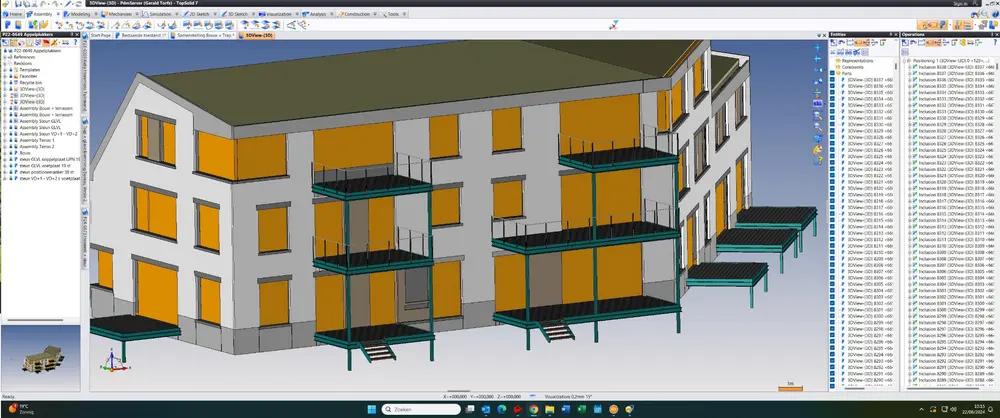Open dropdown arrow next to Simulation tab
The image size is (1000, 418).
tap(176, 14)
